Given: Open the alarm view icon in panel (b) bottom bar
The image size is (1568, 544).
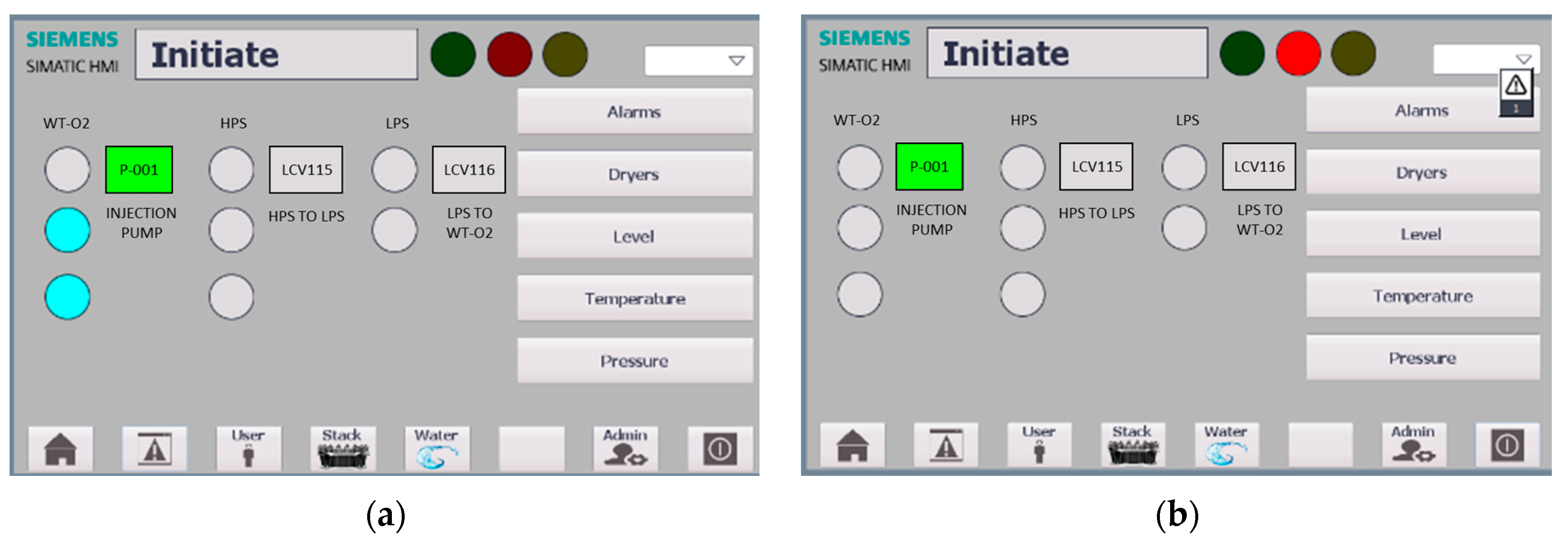Looking at the screenshot, I should 946,446.
